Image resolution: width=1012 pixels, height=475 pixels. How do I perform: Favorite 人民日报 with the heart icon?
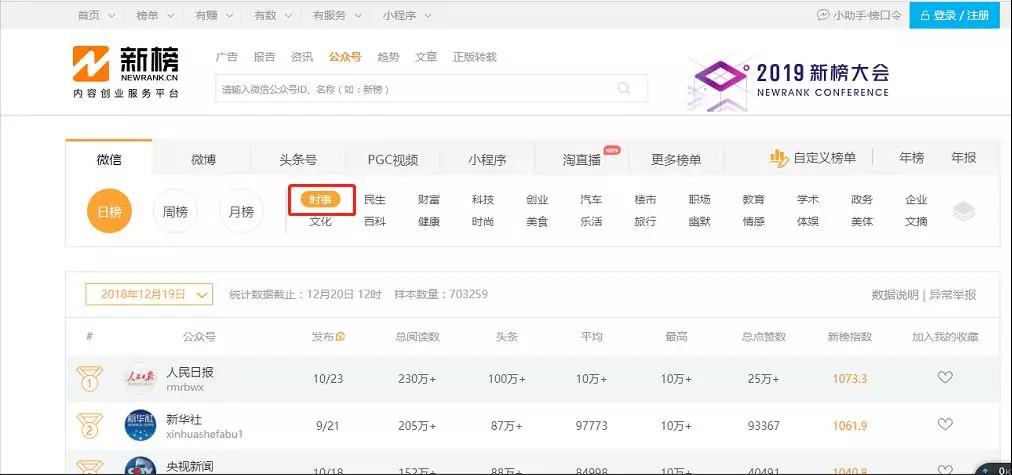tap(945, 378)
